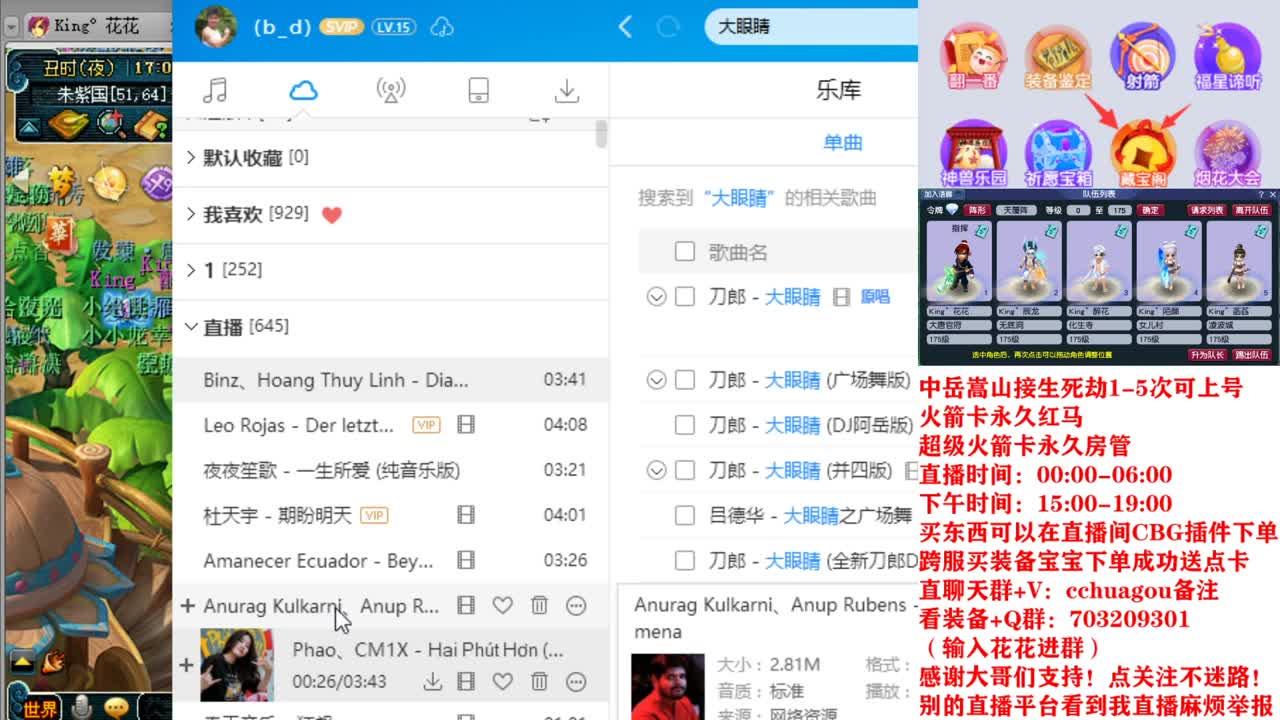1280x720 pixels.
Task: Download the playing Phao, CM1X song
Action: tap(432, 682)
